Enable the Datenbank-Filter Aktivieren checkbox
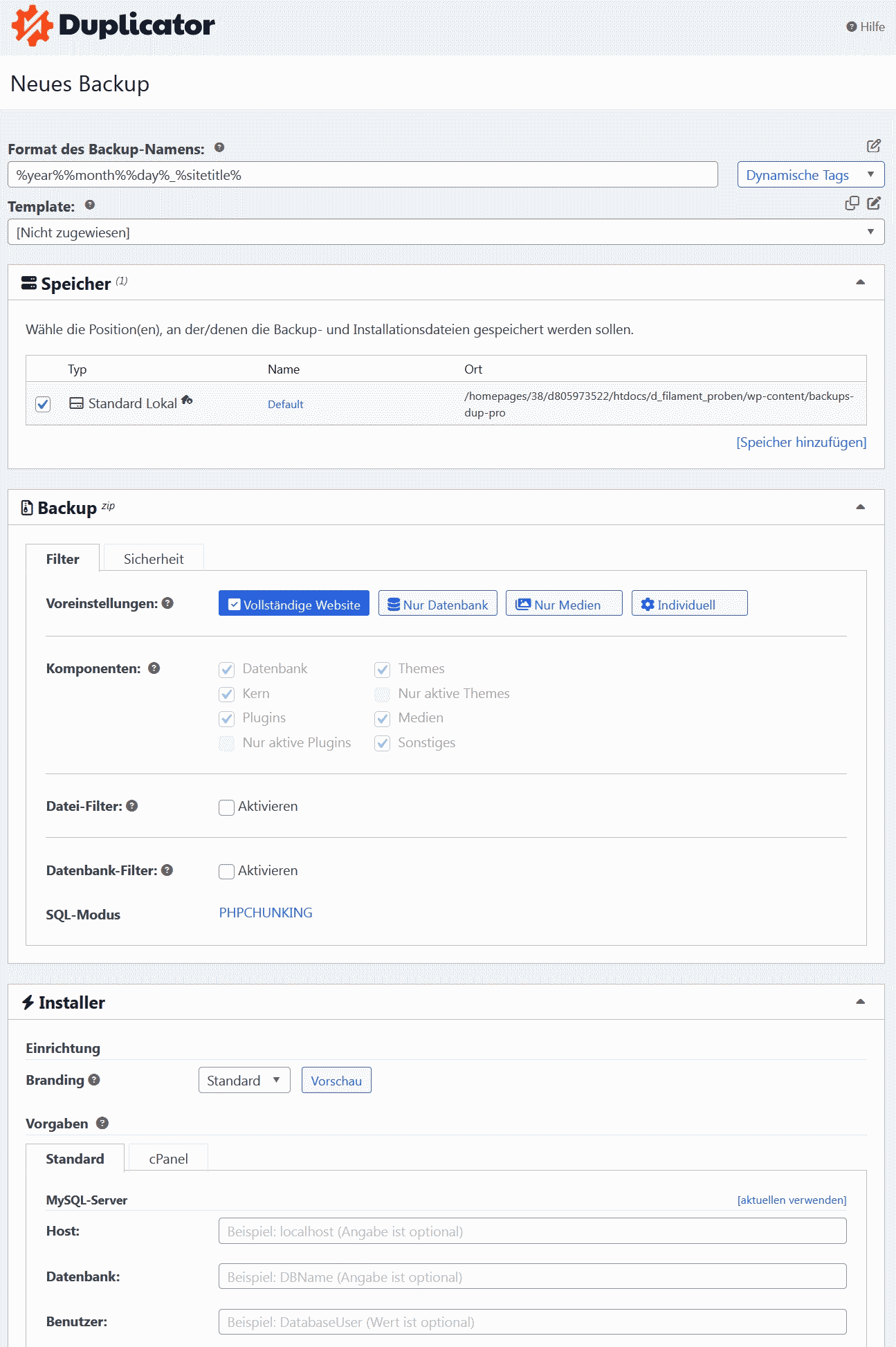Viewport: 896px width, 1347px height. pos(226,872)
